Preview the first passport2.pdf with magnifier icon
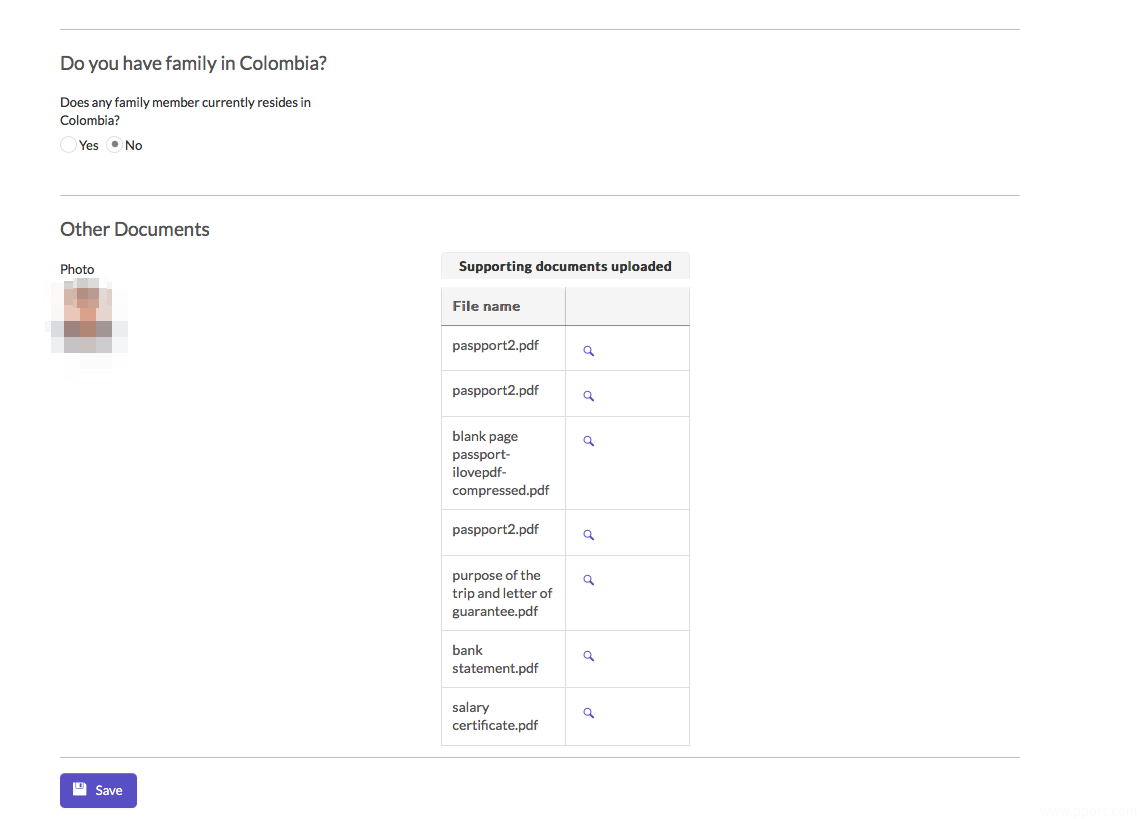This screenshot has height=819, width=1137. pos(589,351)
